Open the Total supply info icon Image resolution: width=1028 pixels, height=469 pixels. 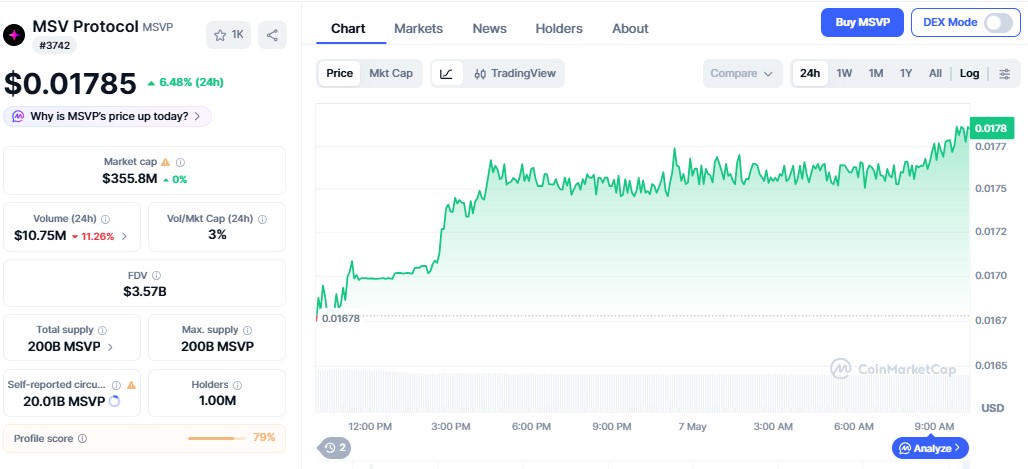[x=102, y=330]
